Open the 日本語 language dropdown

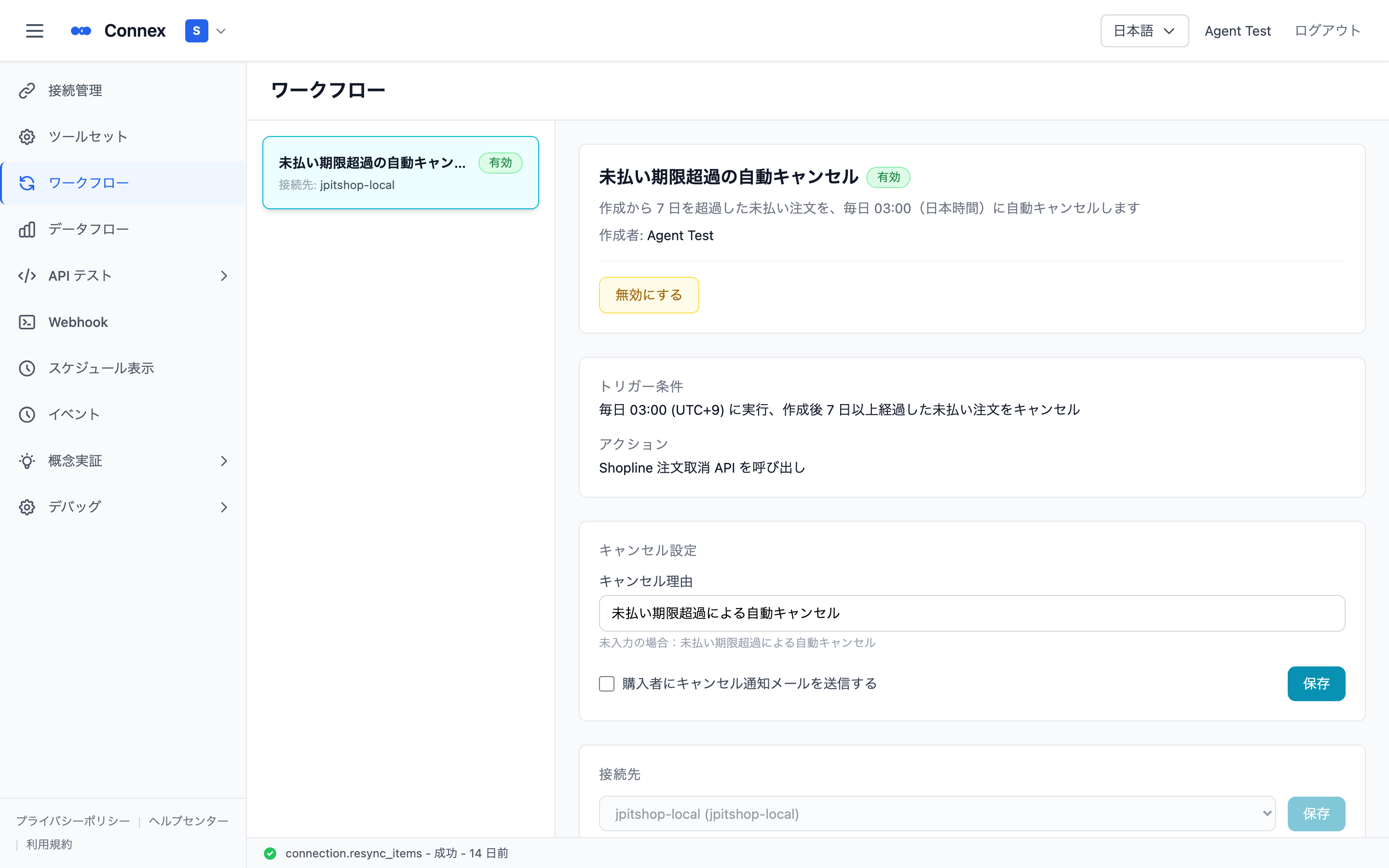1144,31
